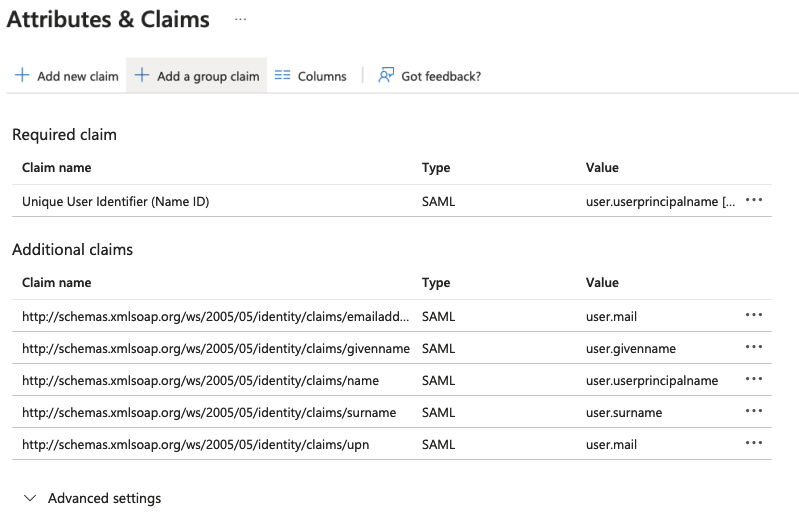The height and width of the screenshot is (523, 799).
Task: Click the plus icon for group claim
Action: click(142, 76)
